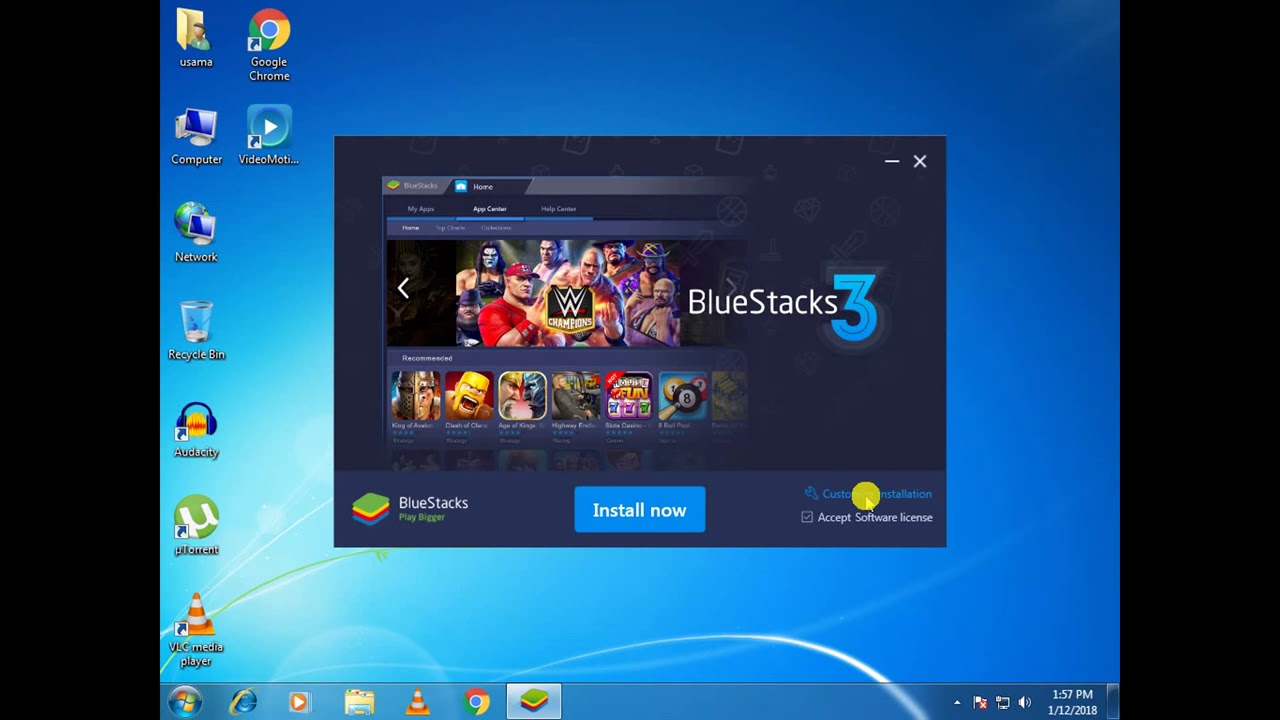Screen dimensions: 1280x720
Task: Launch Google Chrome from desktop shortcut
Action: (269, 46)
